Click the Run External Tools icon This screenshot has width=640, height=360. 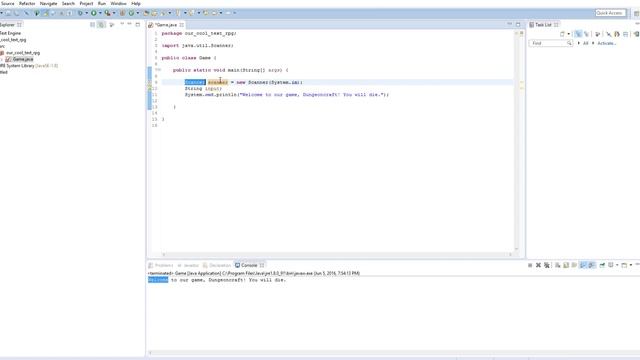coord(107,13)
